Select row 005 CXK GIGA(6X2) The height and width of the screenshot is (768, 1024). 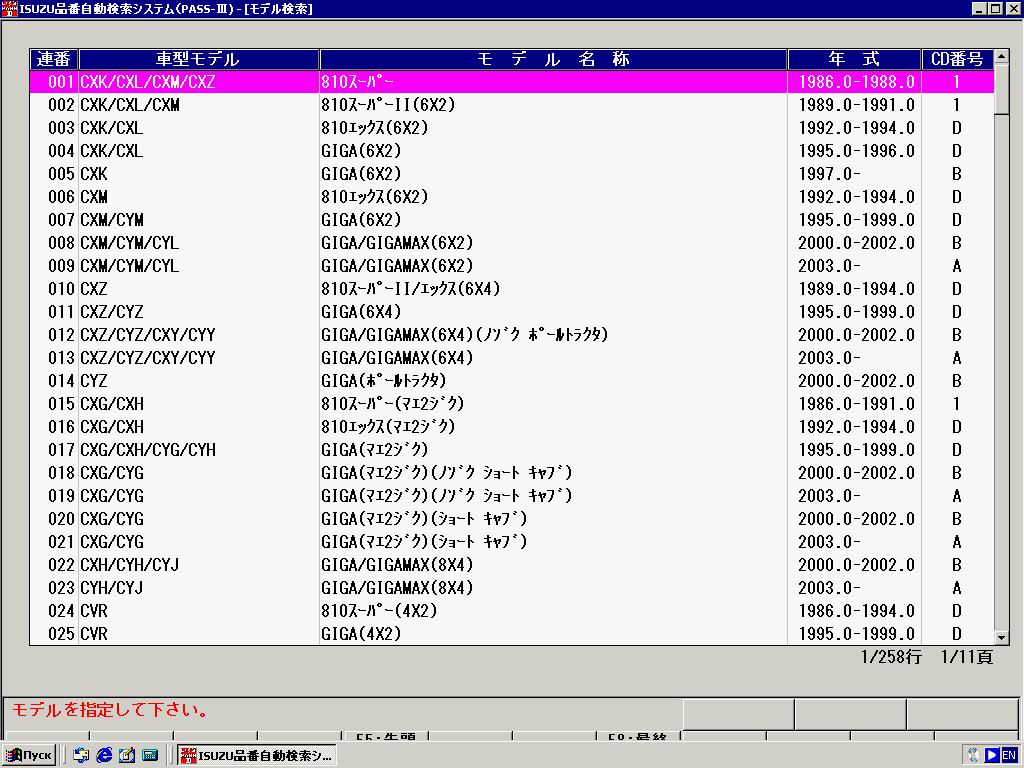point(400,174)
